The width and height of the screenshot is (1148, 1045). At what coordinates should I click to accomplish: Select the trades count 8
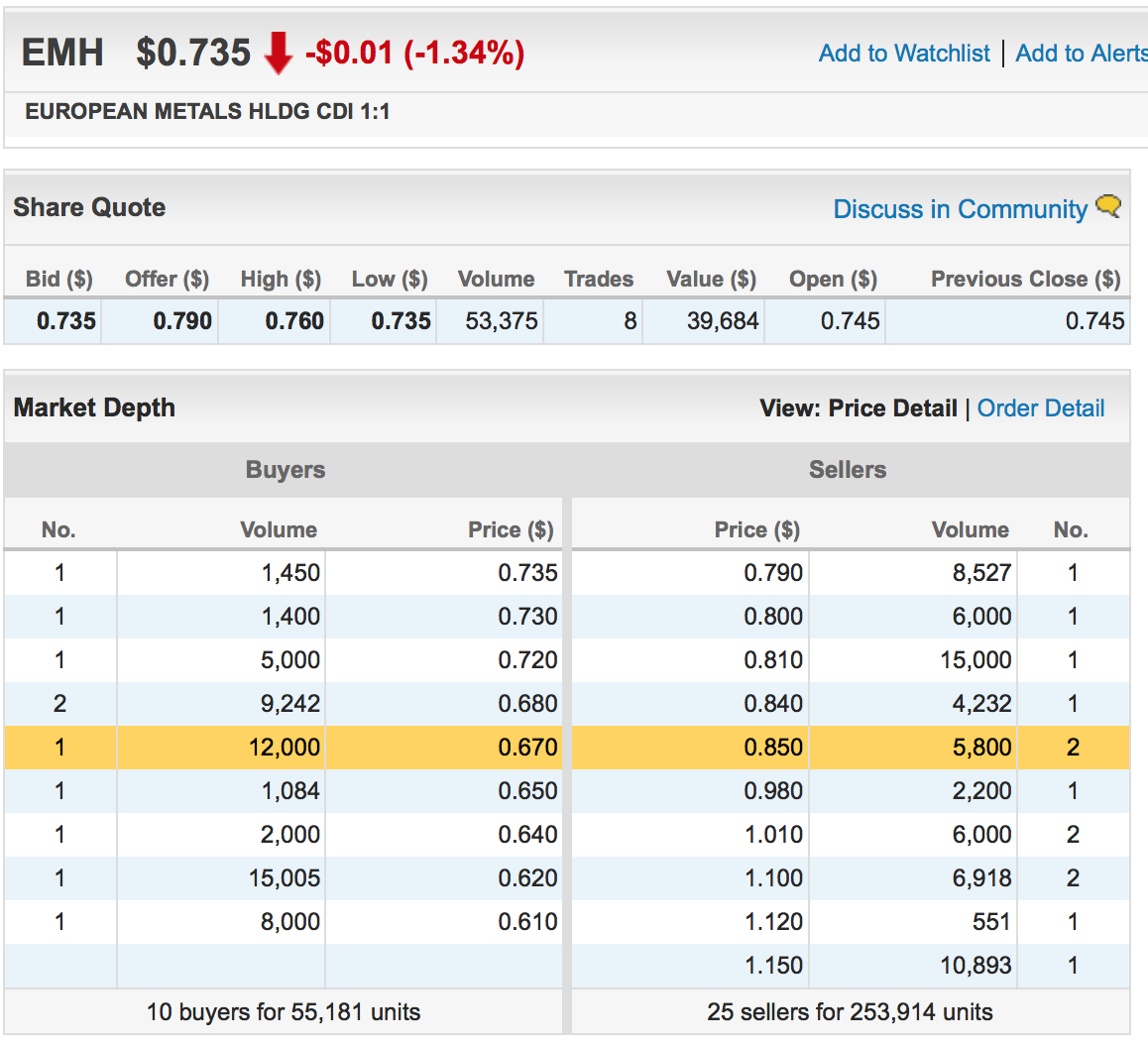click(631, 321)
